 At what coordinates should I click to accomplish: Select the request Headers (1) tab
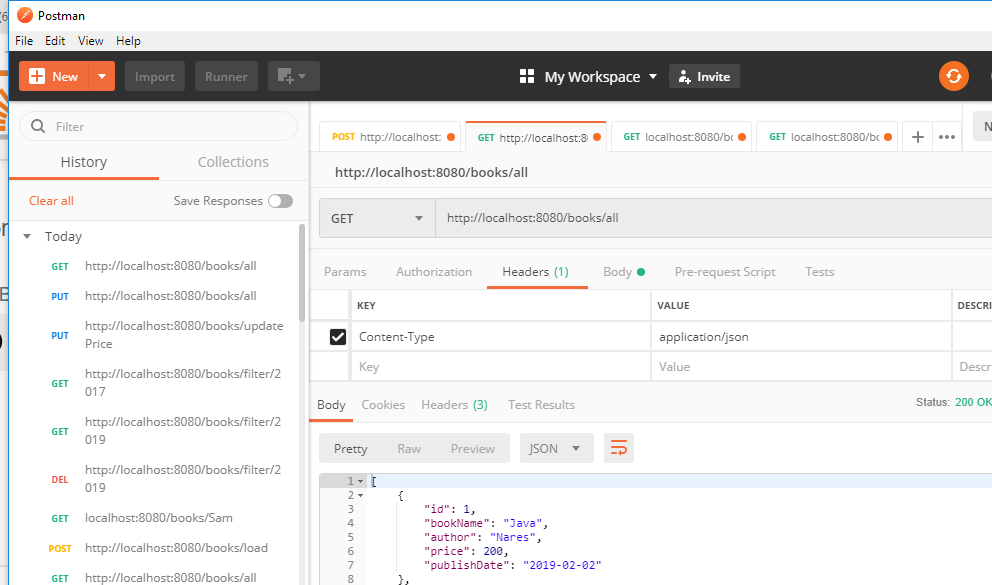pyautogui.click(x=536, y=272)
